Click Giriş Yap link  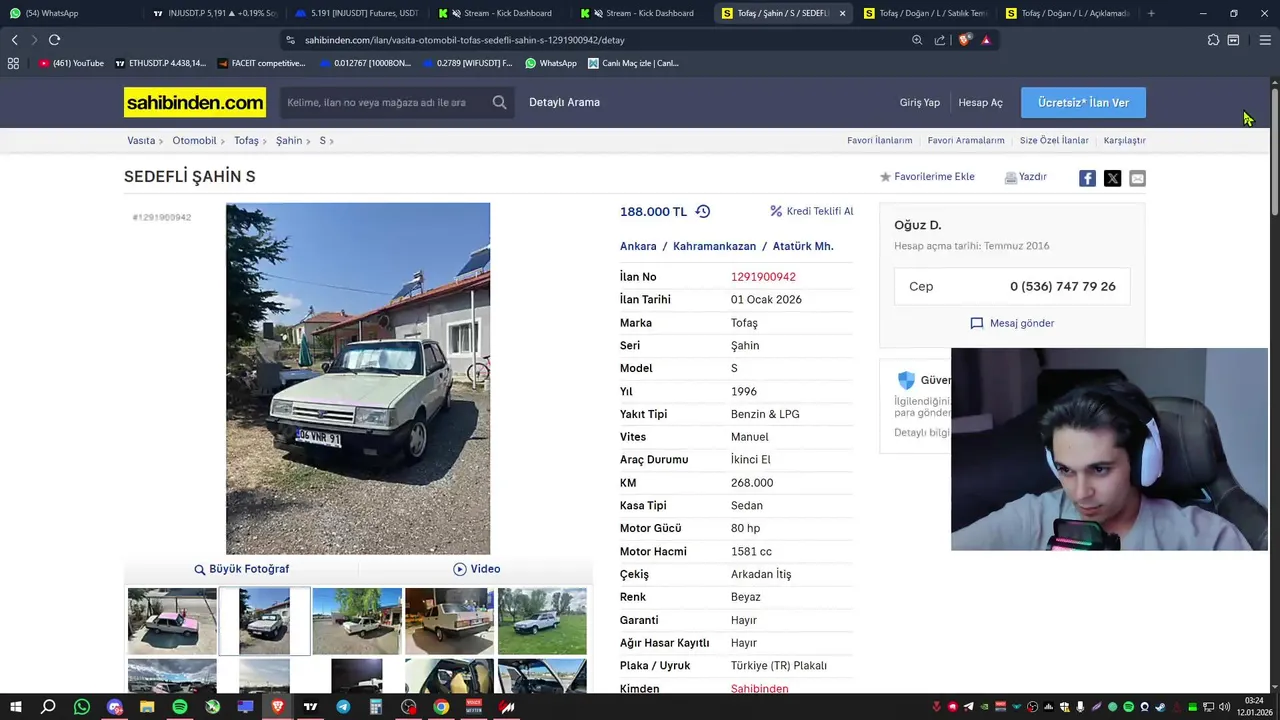919,102
